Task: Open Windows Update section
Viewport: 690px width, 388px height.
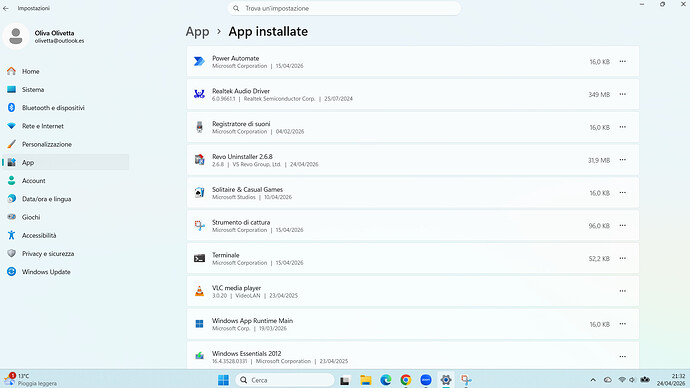Action: 66,272
